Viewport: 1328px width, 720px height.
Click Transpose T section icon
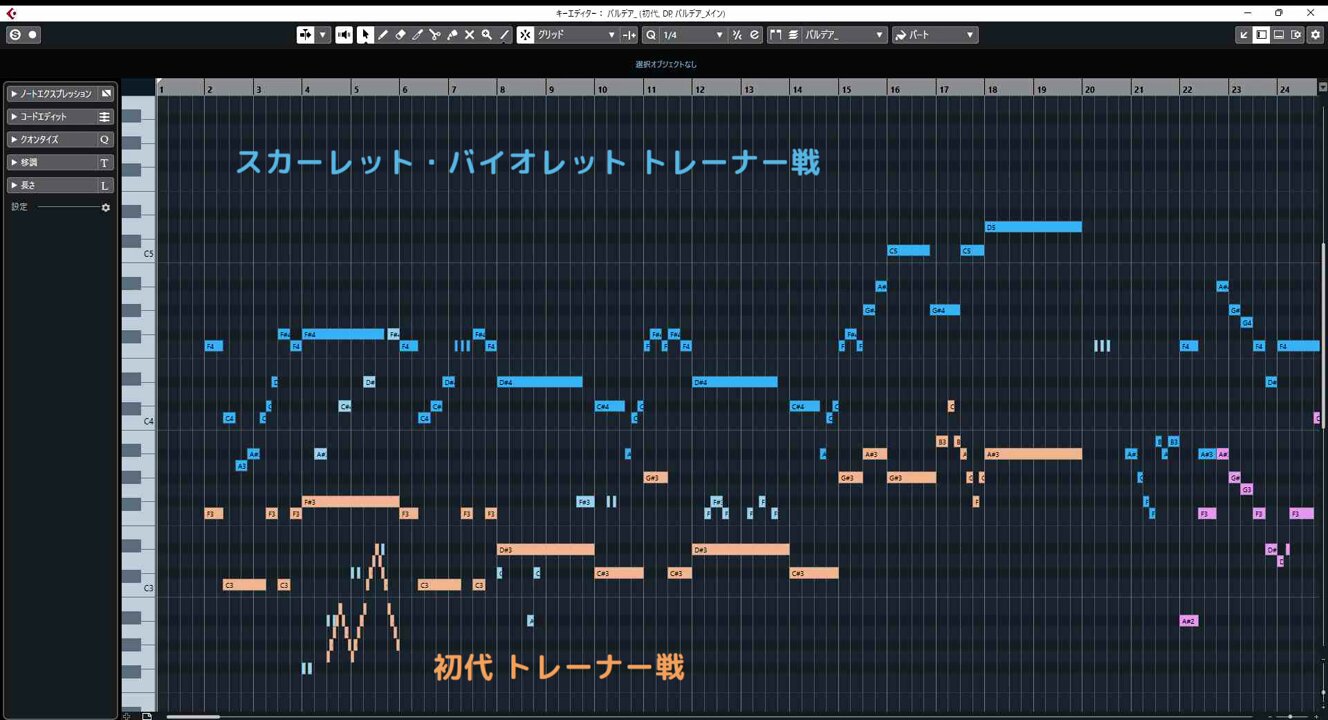[x=106, y=162]
